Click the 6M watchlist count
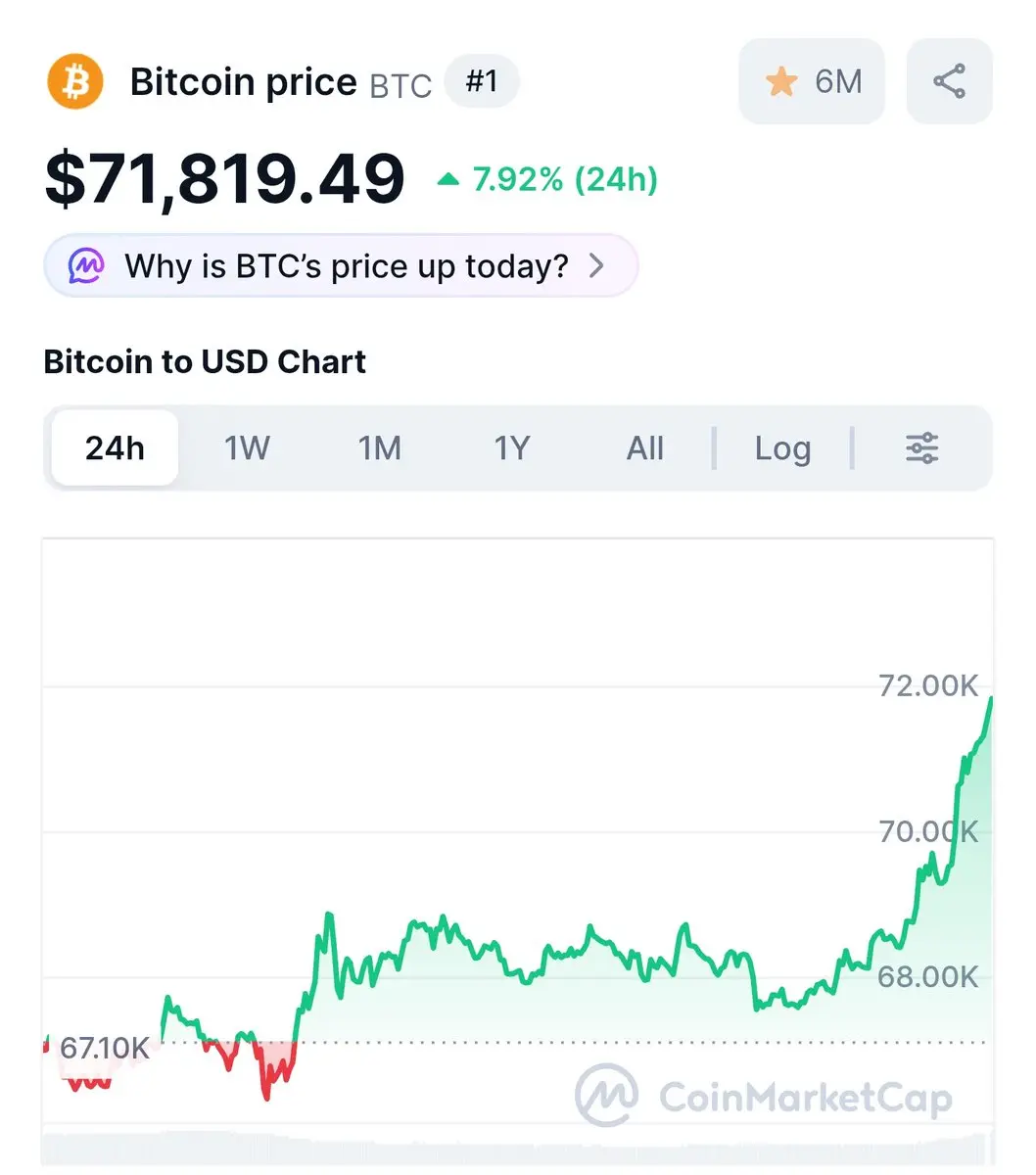Image resolution: width=1036 pixels, height=1175 pixels. click(x=838, y=81)
